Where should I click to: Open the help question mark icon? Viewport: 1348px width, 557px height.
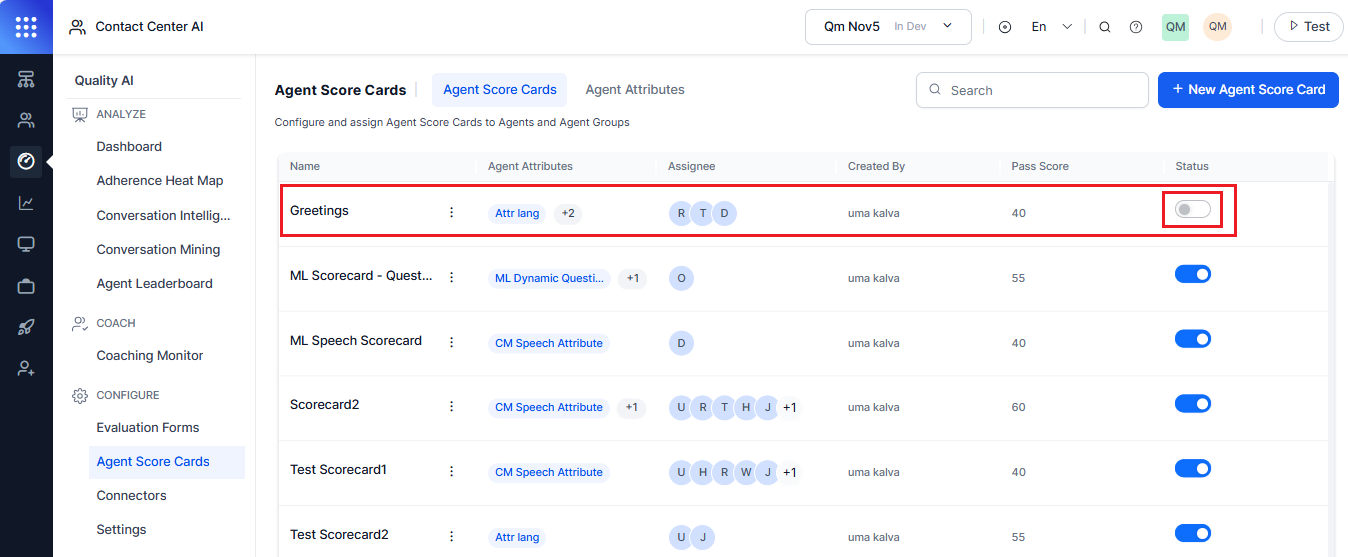[x=1136, y=27]
